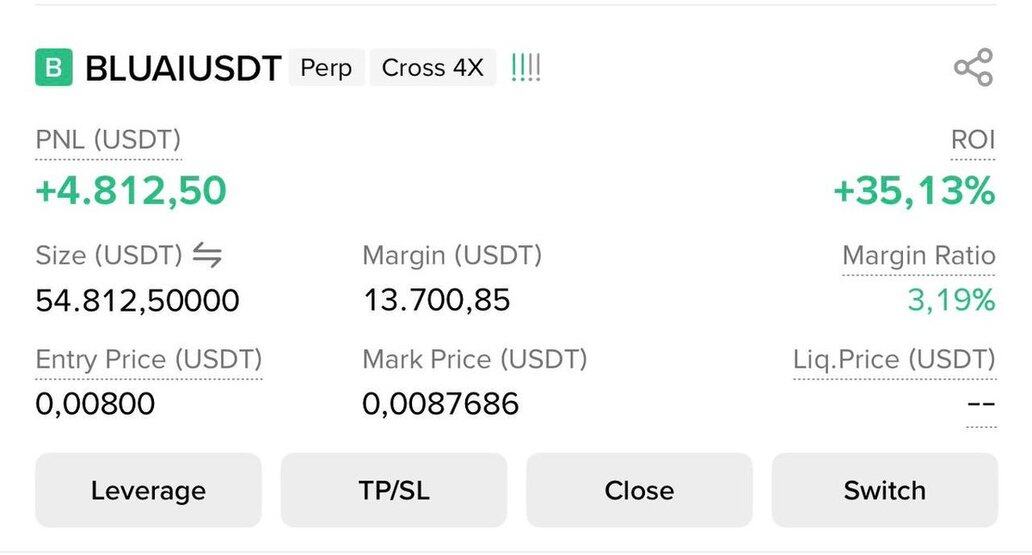The width and height of the screenshot is (1032, 555).
Task: Tap the liquidation price dashes value
Action: pyautogui.click(x=981, y=405)
